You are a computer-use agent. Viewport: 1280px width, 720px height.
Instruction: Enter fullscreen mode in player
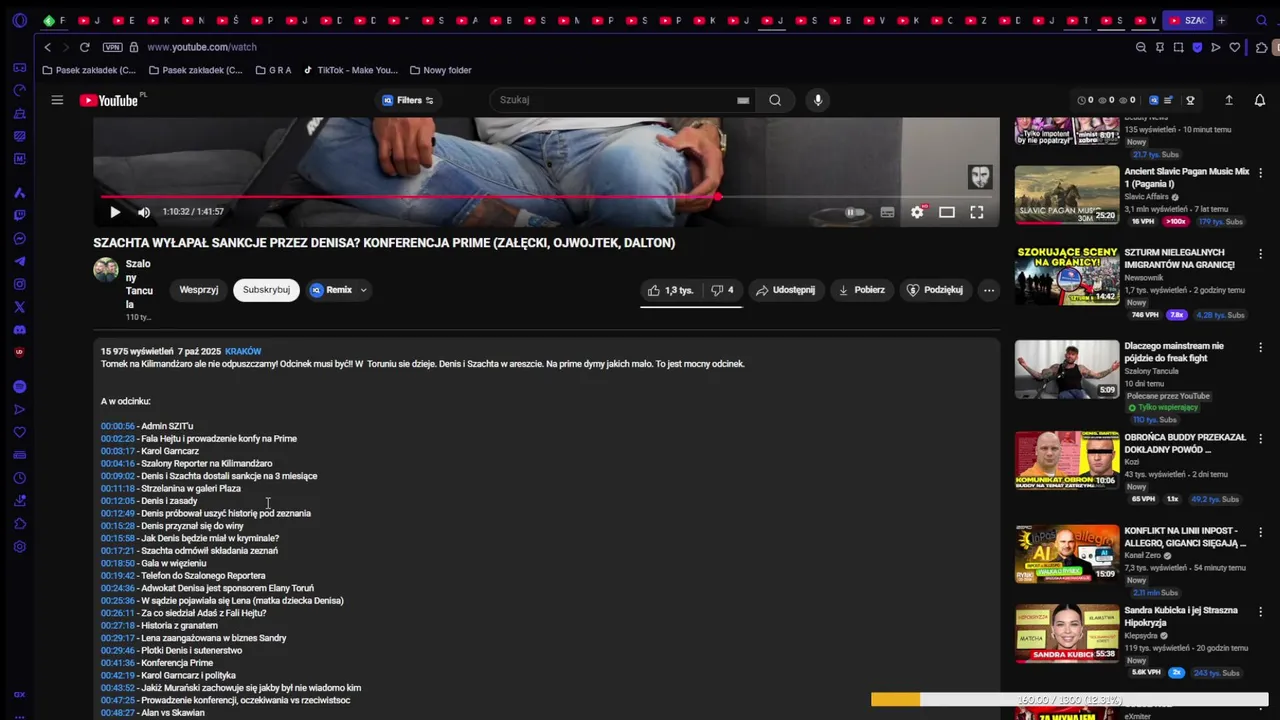point(977,212)
